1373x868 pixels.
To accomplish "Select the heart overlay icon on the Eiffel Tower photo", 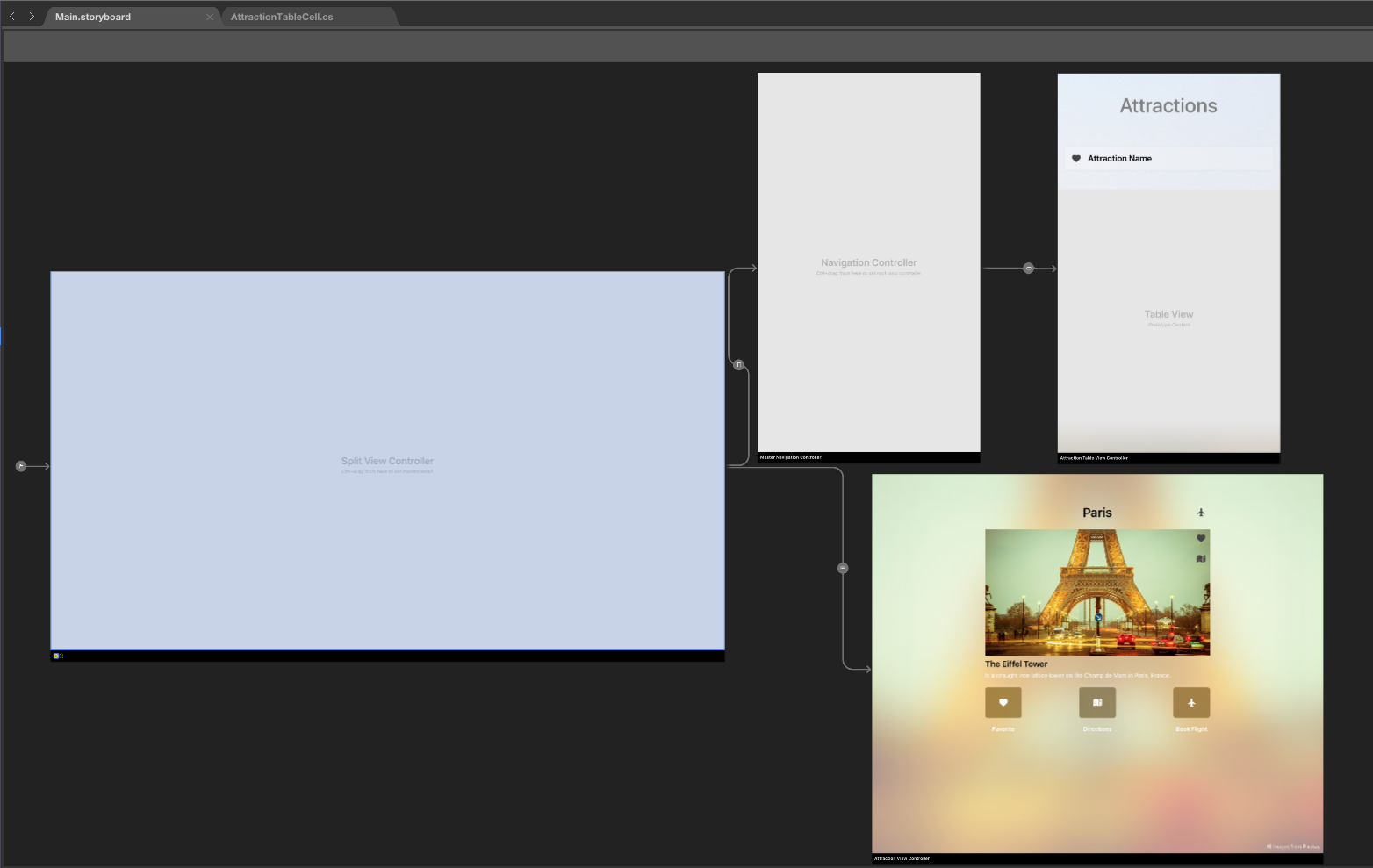I will (x=1202, y=536).
